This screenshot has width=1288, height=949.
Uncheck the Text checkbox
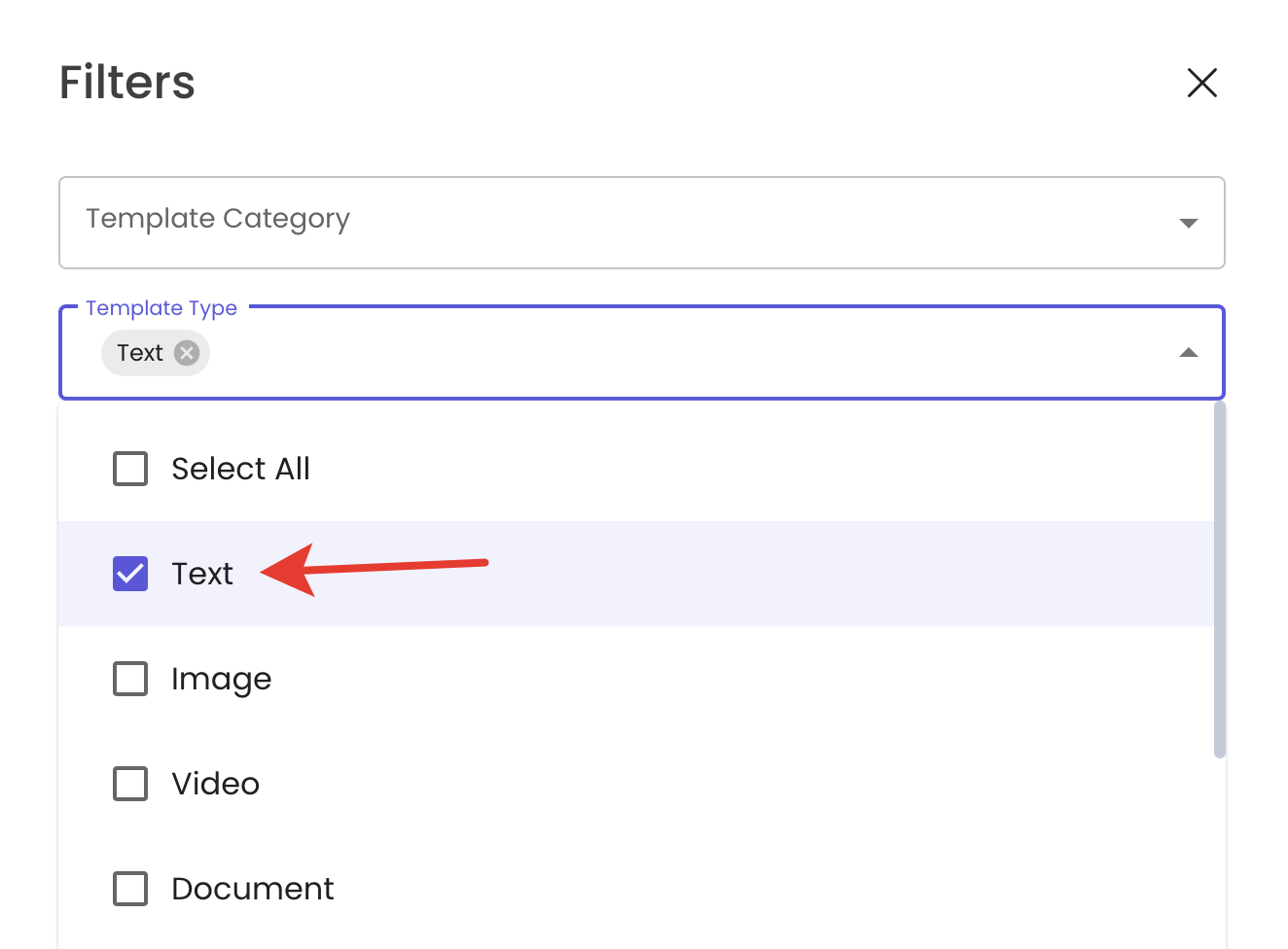tap(130, 574)
